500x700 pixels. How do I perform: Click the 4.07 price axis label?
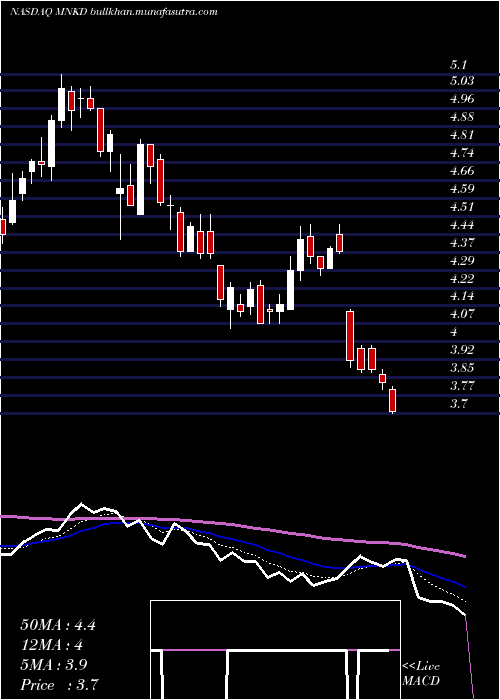pos(462,314)
